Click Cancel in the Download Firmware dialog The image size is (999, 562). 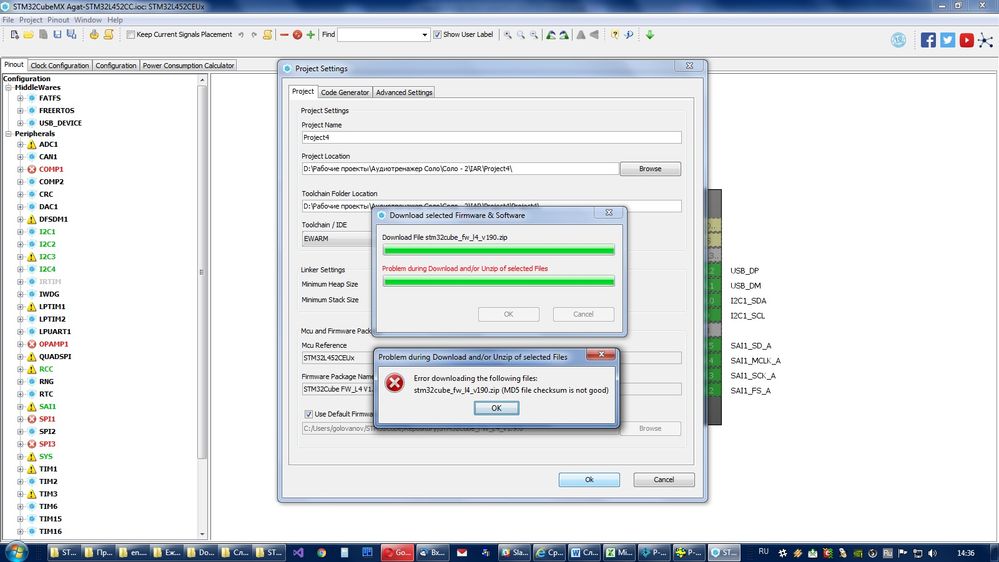click(583, 314)
